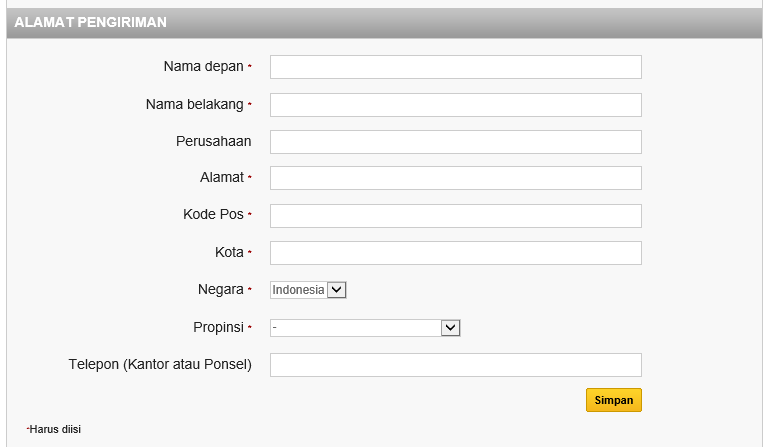The height and width of the screenshot is (447, 770).
Task: Click the 'Harus diisi' required-field note
Action: [55, 429]
